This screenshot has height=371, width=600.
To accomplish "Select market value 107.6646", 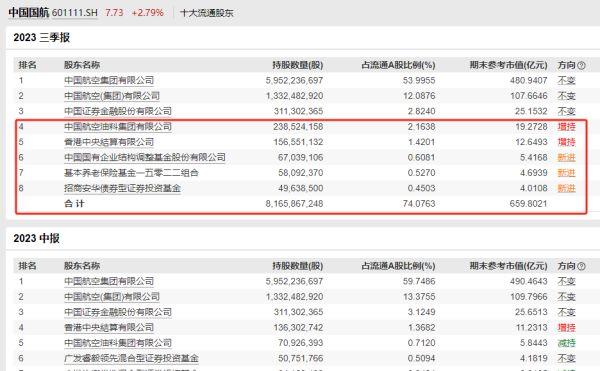I will point(528,96).
